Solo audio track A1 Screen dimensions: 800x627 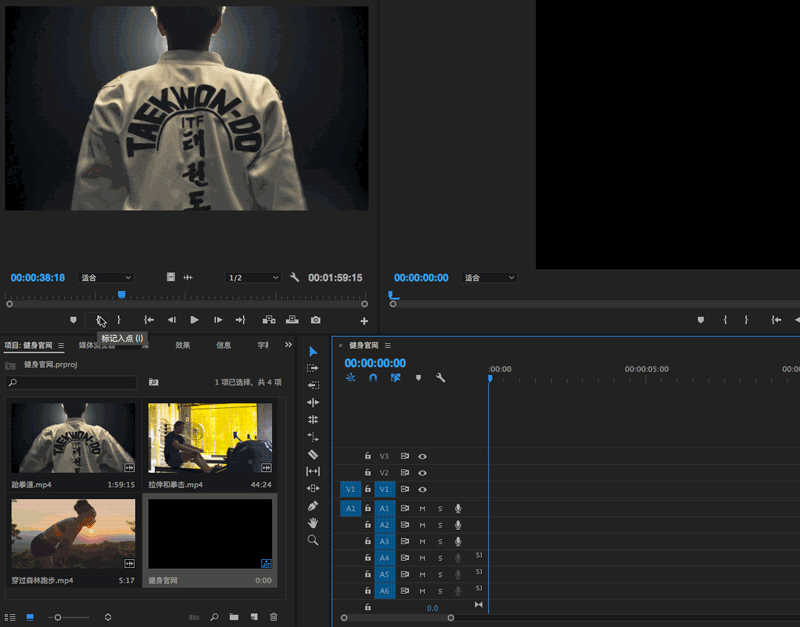click(440, 509)
